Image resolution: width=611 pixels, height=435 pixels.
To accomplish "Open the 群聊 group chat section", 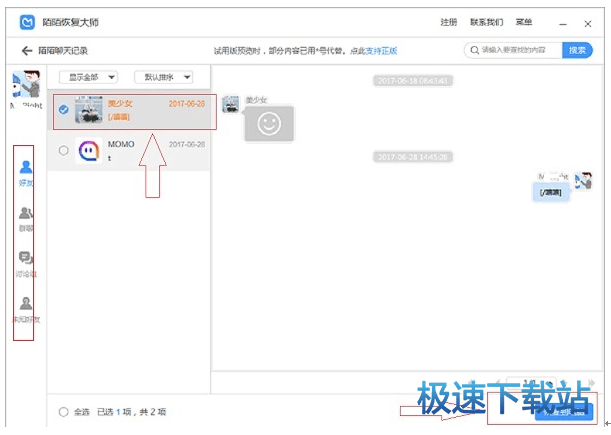I will (26, 219).
